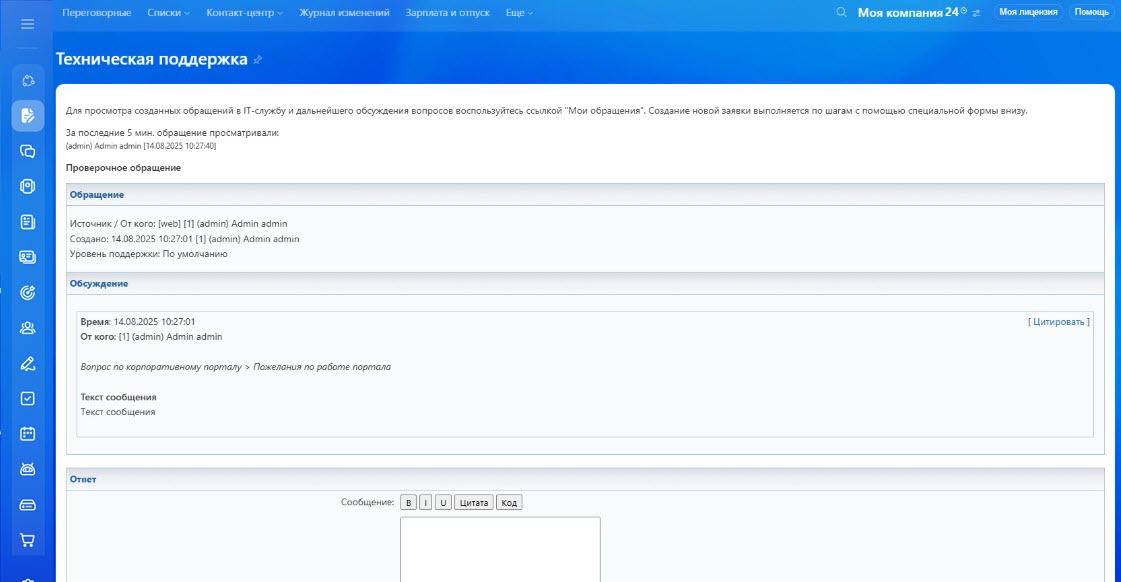Viewport: 1121px width, 582px height.
Task: Expand the Списки dropdown menu
Action: [169, 13]
